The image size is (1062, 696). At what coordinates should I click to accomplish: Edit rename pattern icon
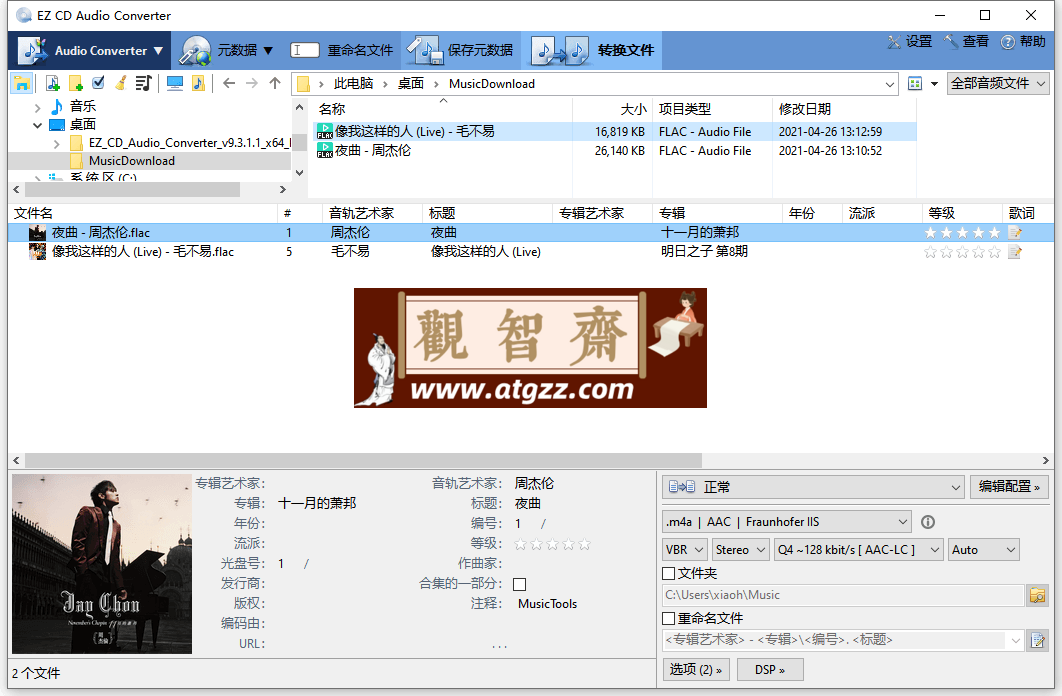pos(1038,640)
